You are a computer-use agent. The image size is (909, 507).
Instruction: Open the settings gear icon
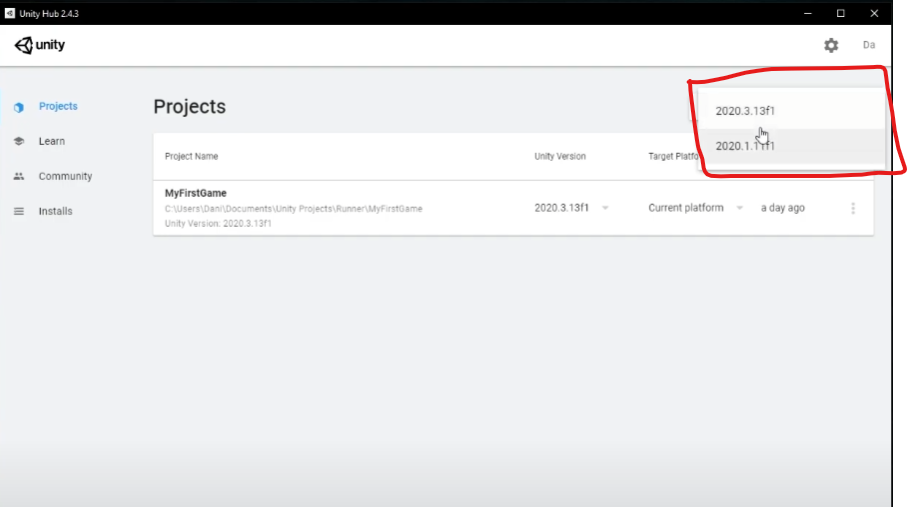[831, 45]
